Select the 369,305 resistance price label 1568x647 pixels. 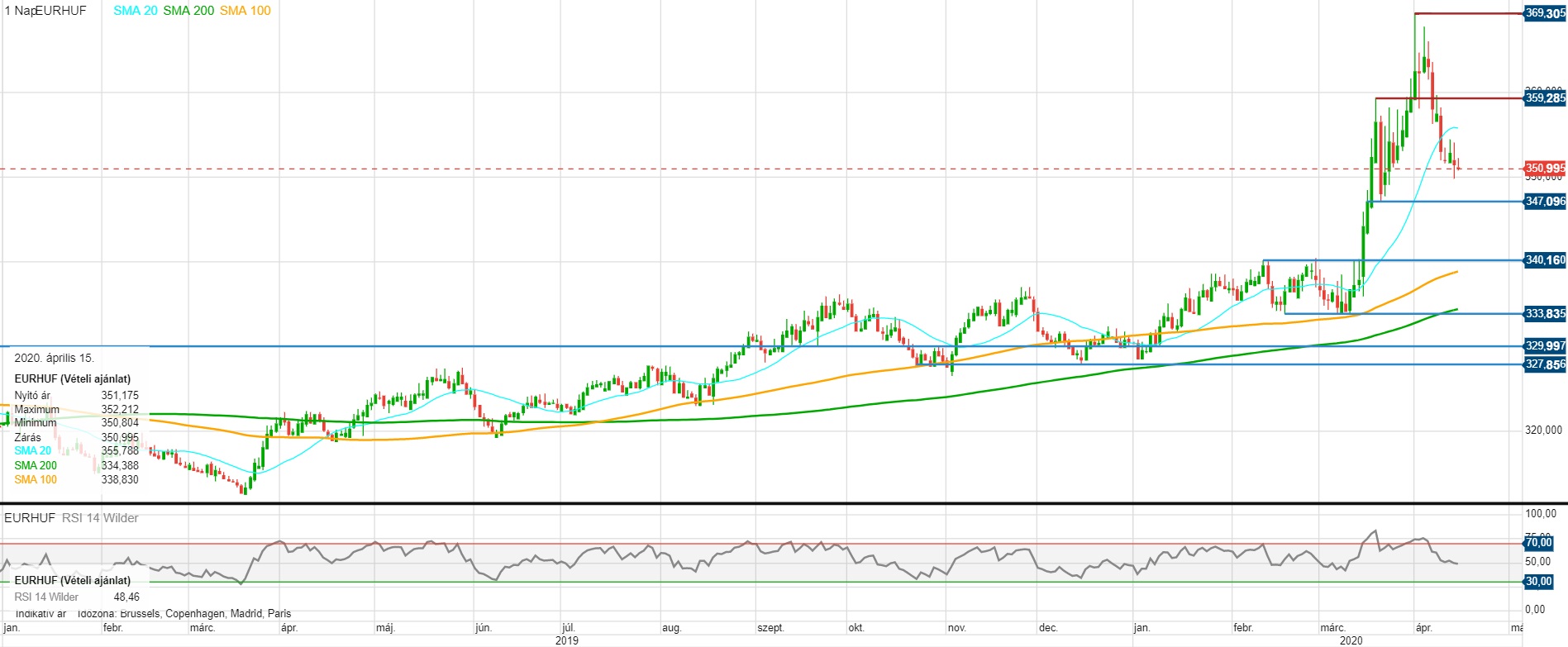click(1545, 13)
